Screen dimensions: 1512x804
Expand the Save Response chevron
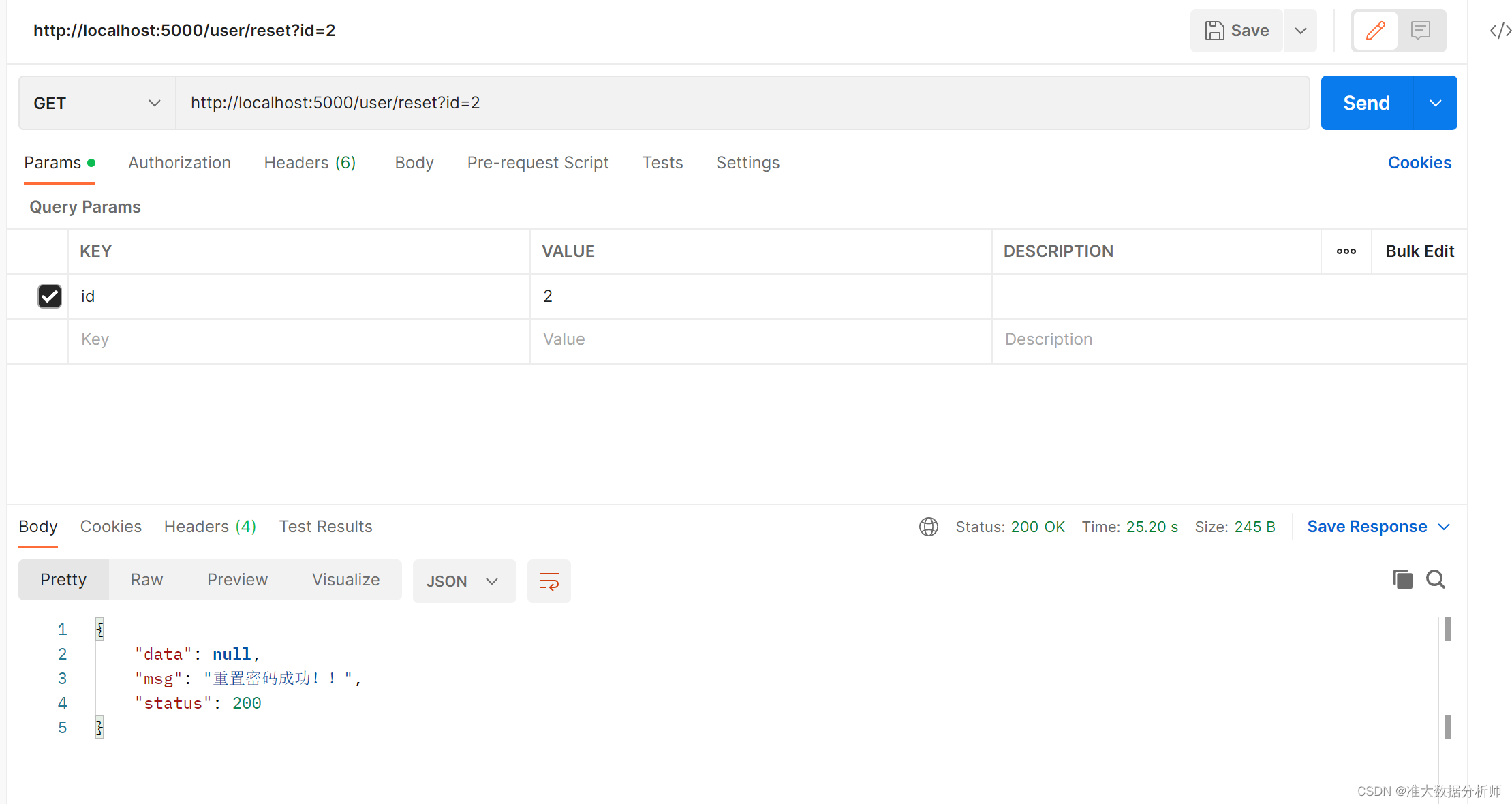(x=1444, y=527)
